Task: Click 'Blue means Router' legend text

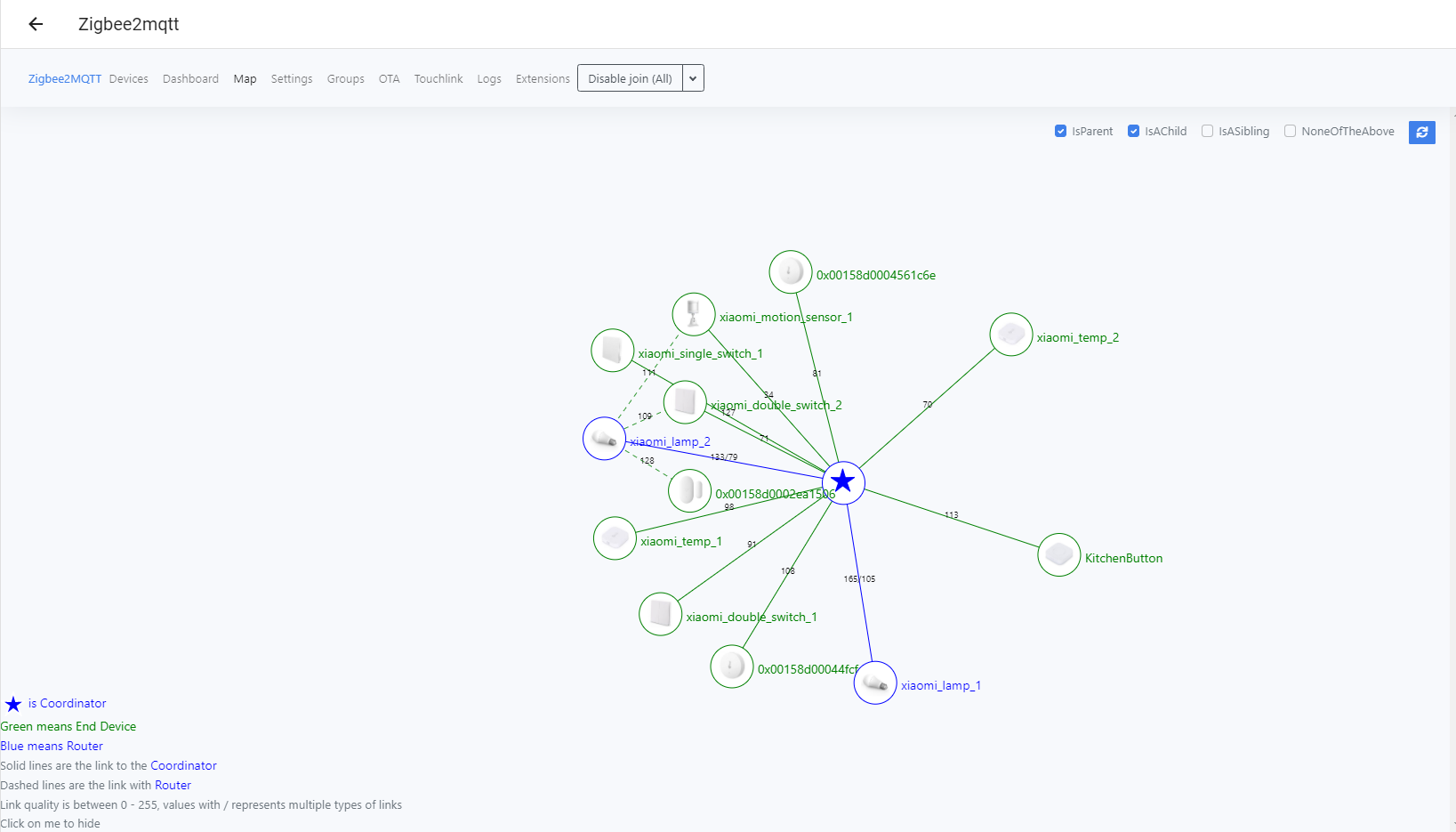Action: click(x=52, y=746)
